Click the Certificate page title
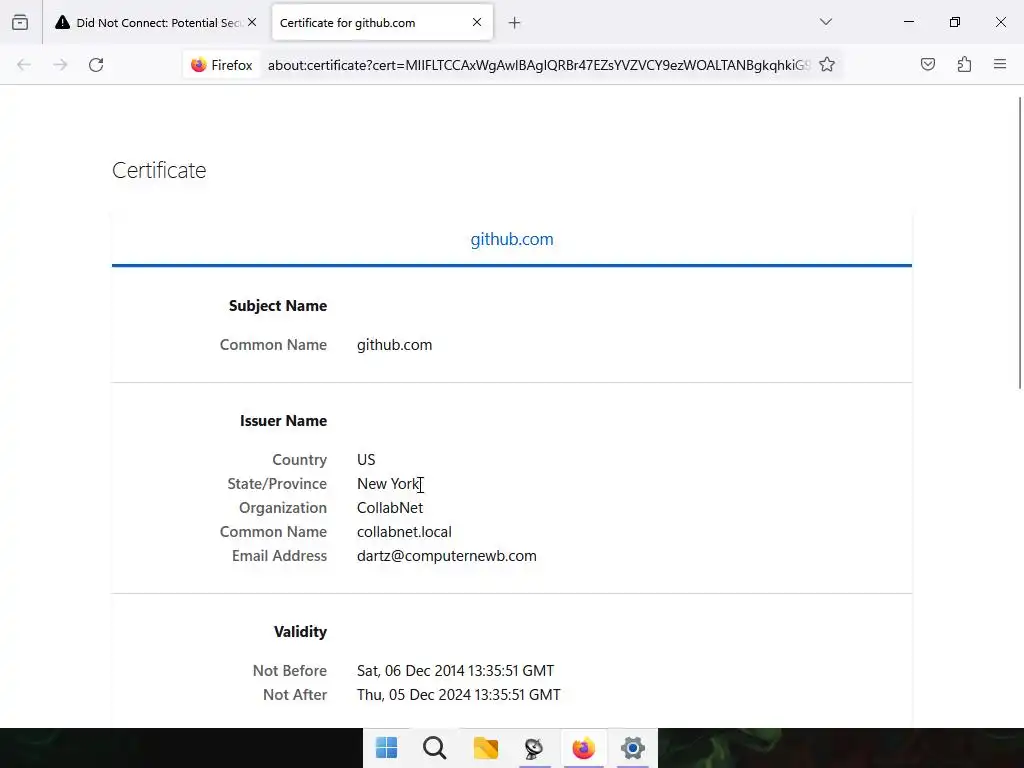Viewport: 1024px width, 768px height. [159, 170]
